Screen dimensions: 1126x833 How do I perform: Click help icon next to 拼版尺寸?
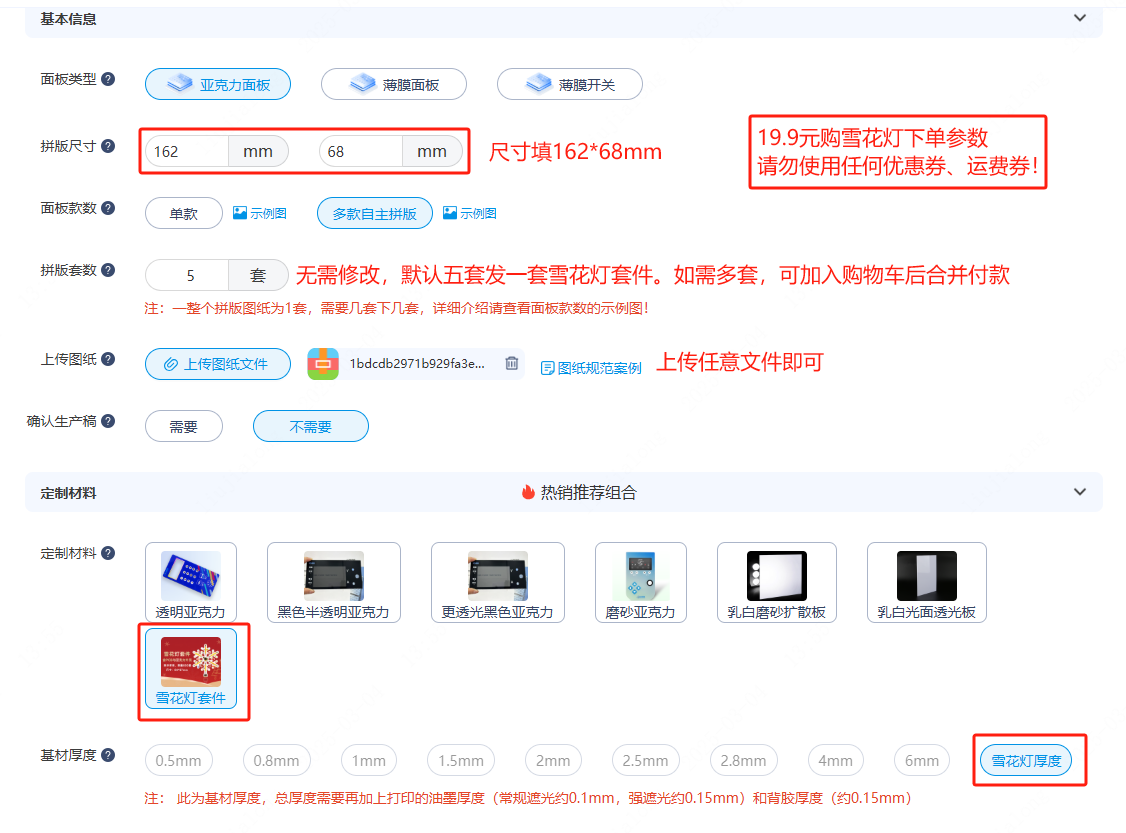click(108, 146)
